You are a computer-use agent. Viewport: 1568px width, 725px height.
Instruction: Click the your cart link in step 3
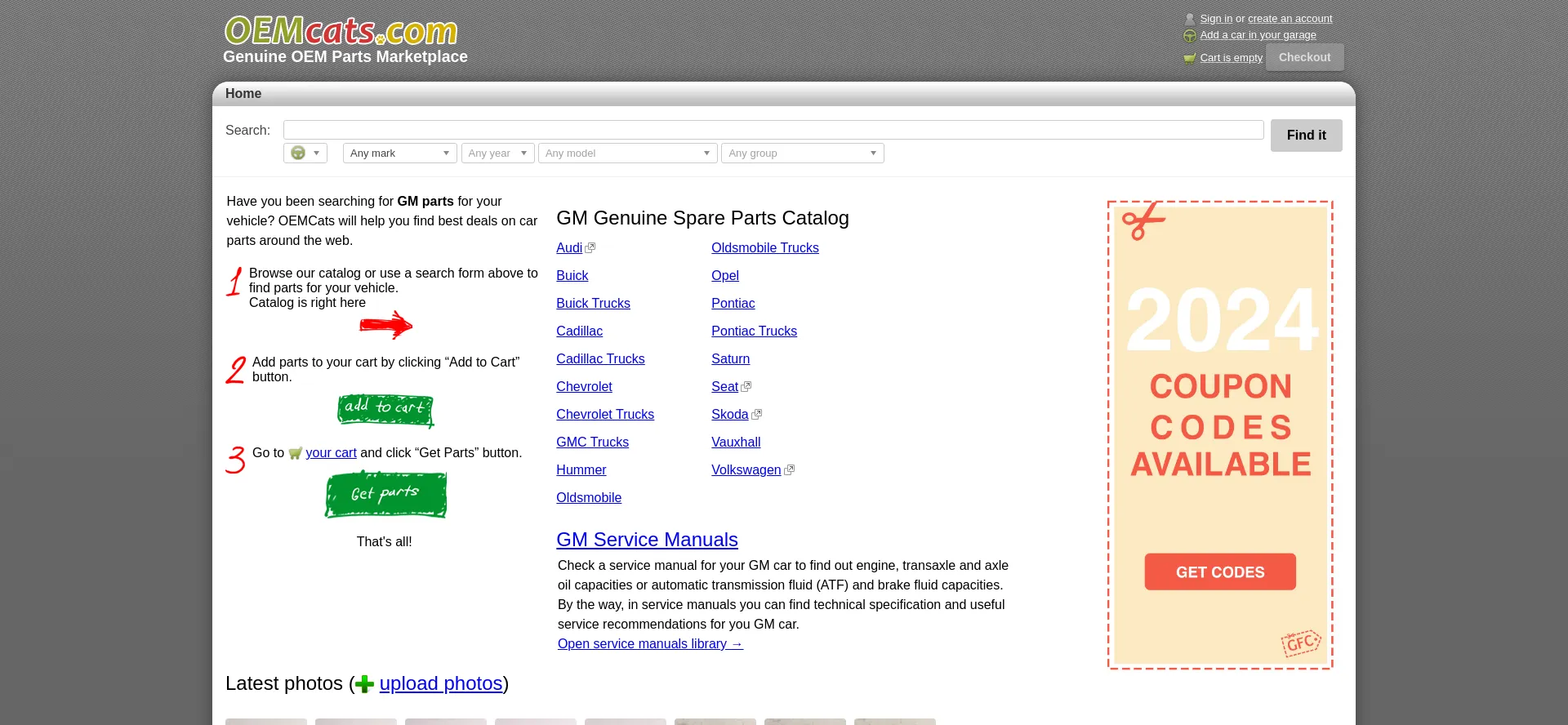coord(331,452)
